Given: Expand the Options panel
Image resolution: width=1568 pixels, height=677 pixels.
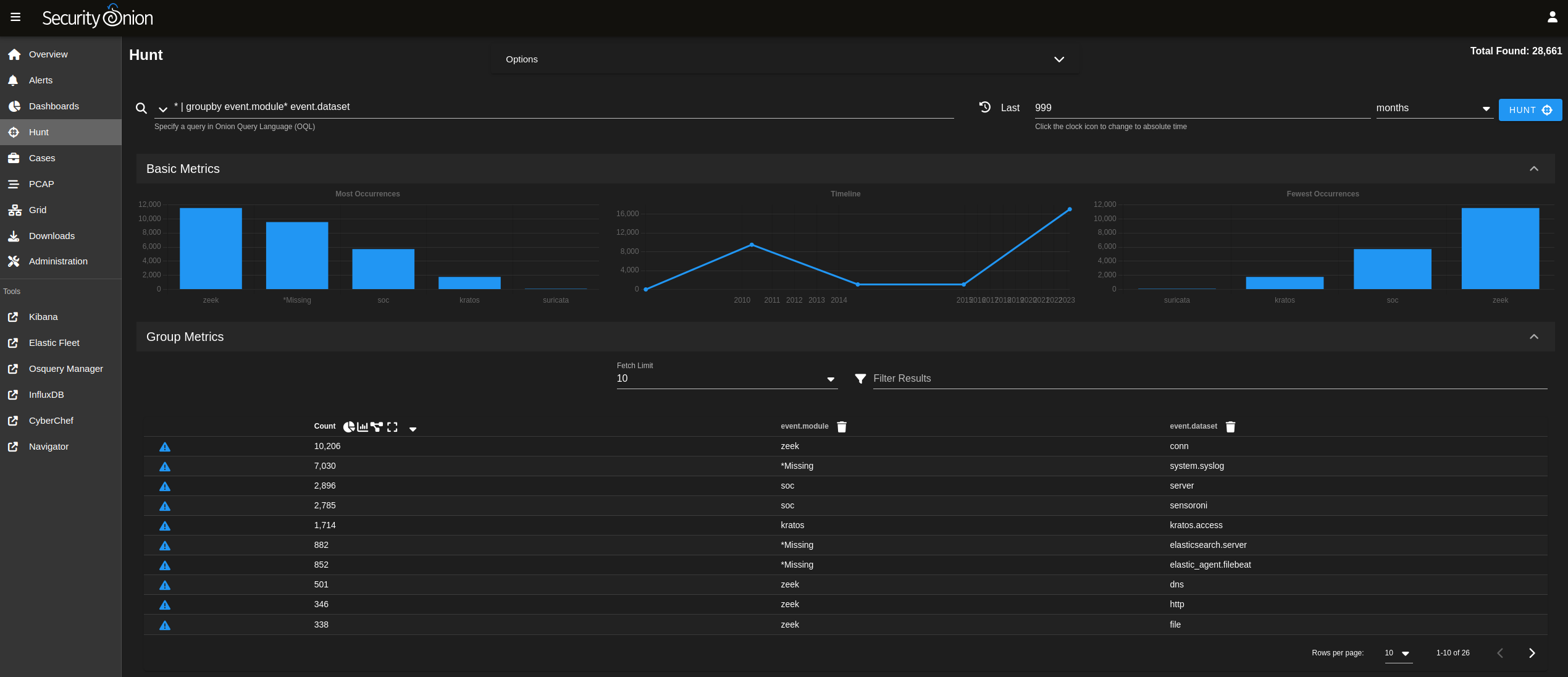Looking at the screenshot, I should pyautogui.click(x=1059, y=59).
